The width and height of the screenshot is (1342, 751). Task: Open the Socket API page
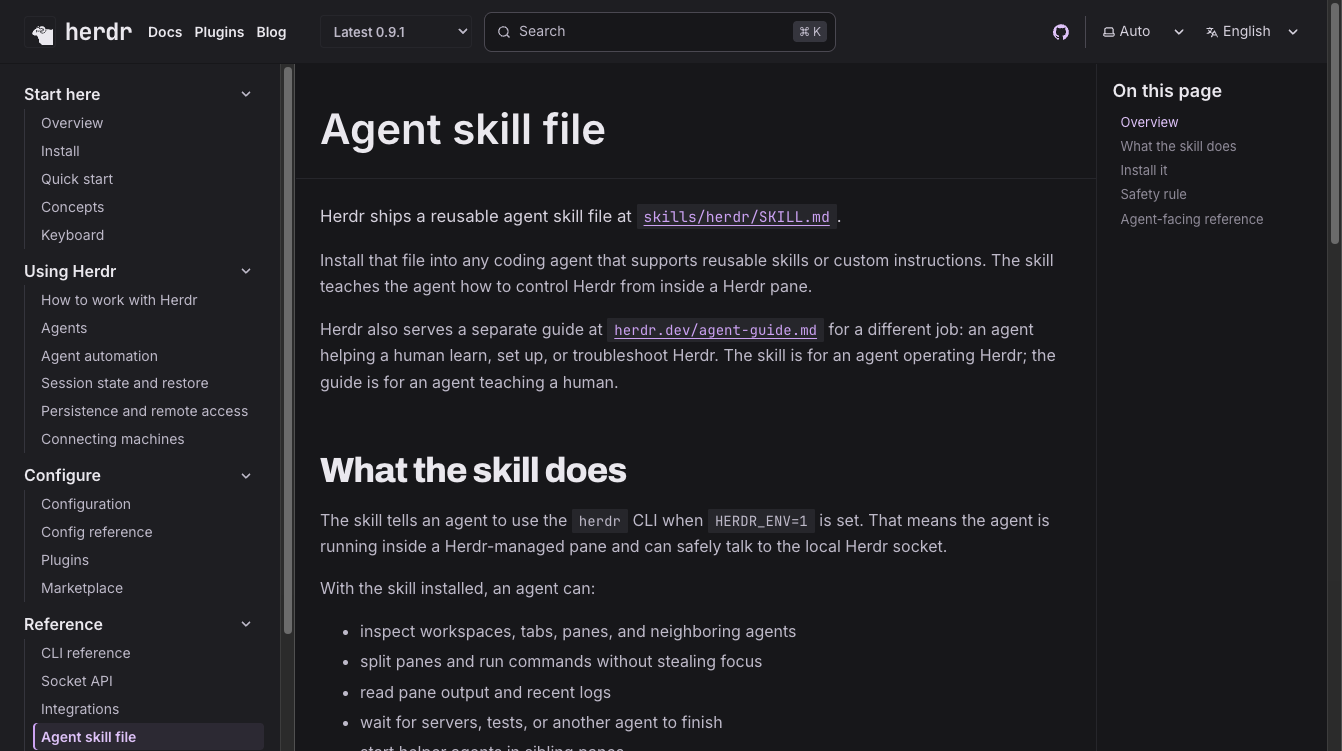click(77, 681)
